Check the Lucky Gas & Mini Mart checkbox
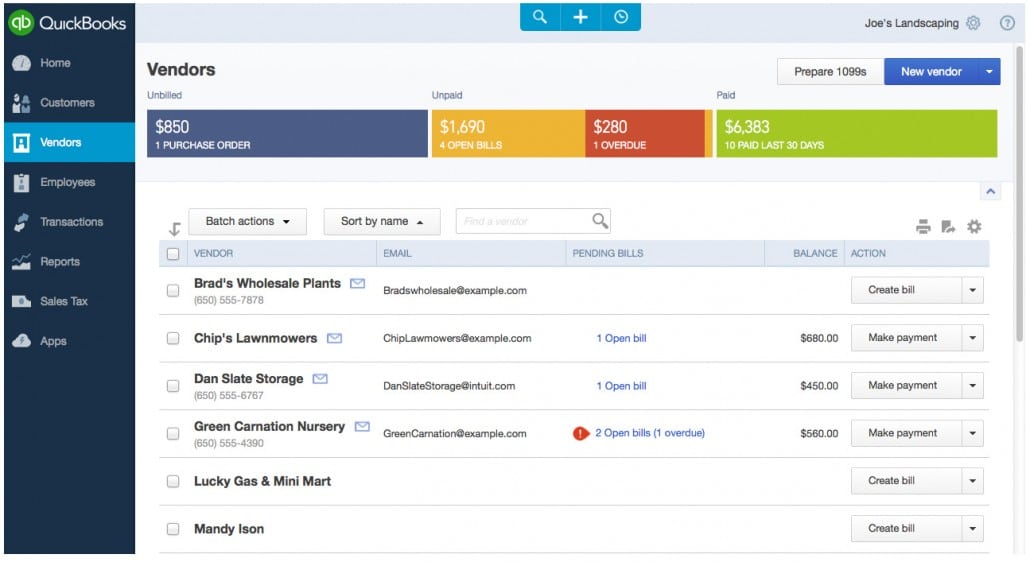Image resolution: width=1030 pixels, height=562 pixels. (173, 481)
